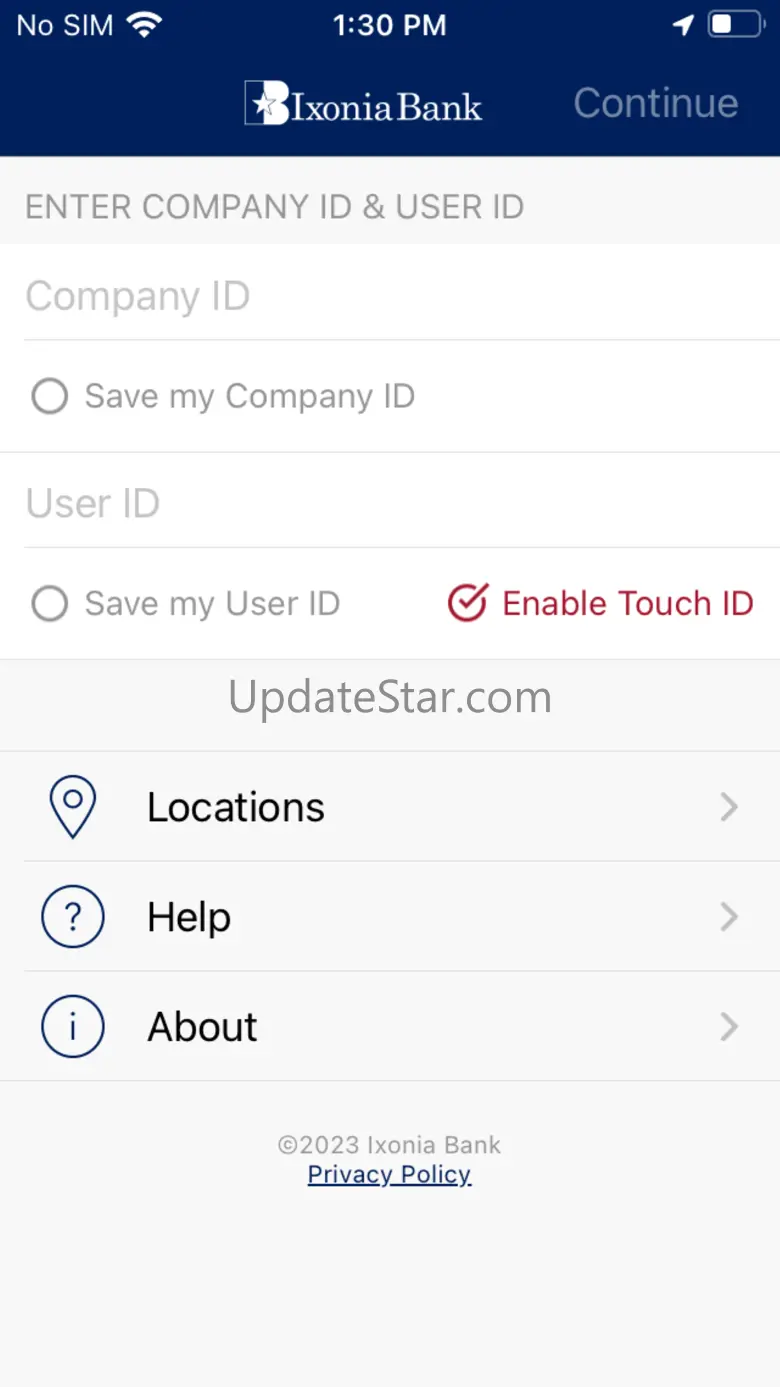Open the Privacy Policy link
This screenshot has height=1387, width=780.
click(x=389, y=1174)
